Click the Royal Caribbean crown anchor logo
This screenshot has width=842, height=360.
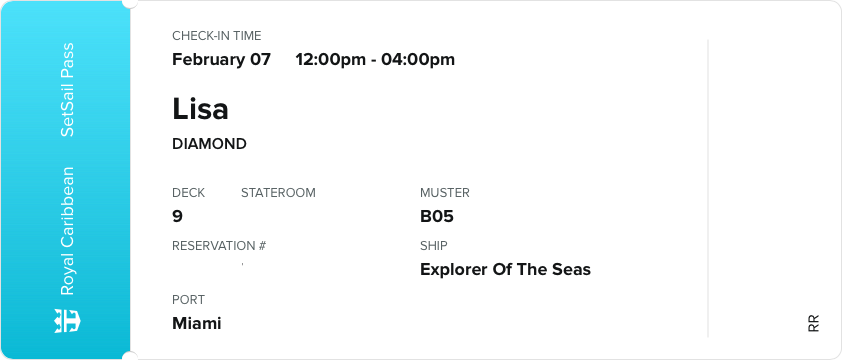(67, 321)
